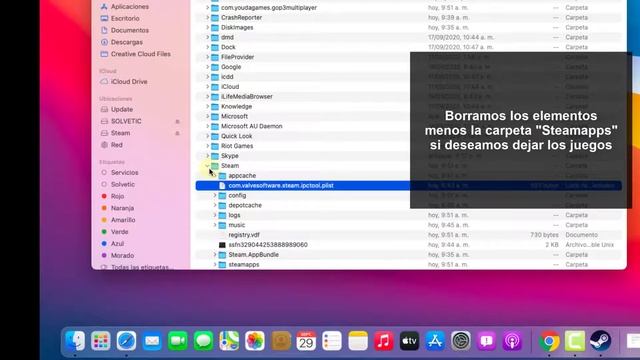Screen dimensions: 640x360
Task: Select the Knowledge folder row
Action: [409, 107]
